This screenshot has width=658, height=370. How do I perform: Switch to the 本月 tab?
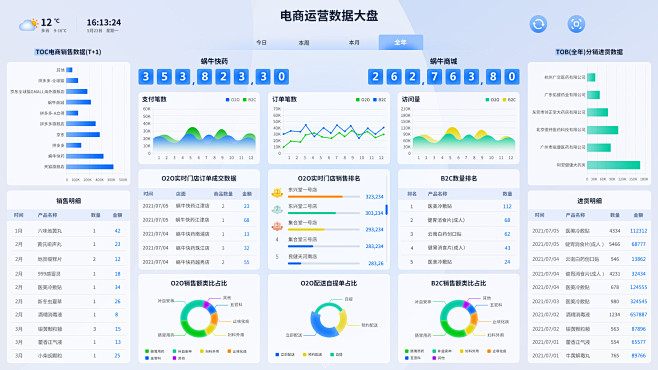coord(354,42)
